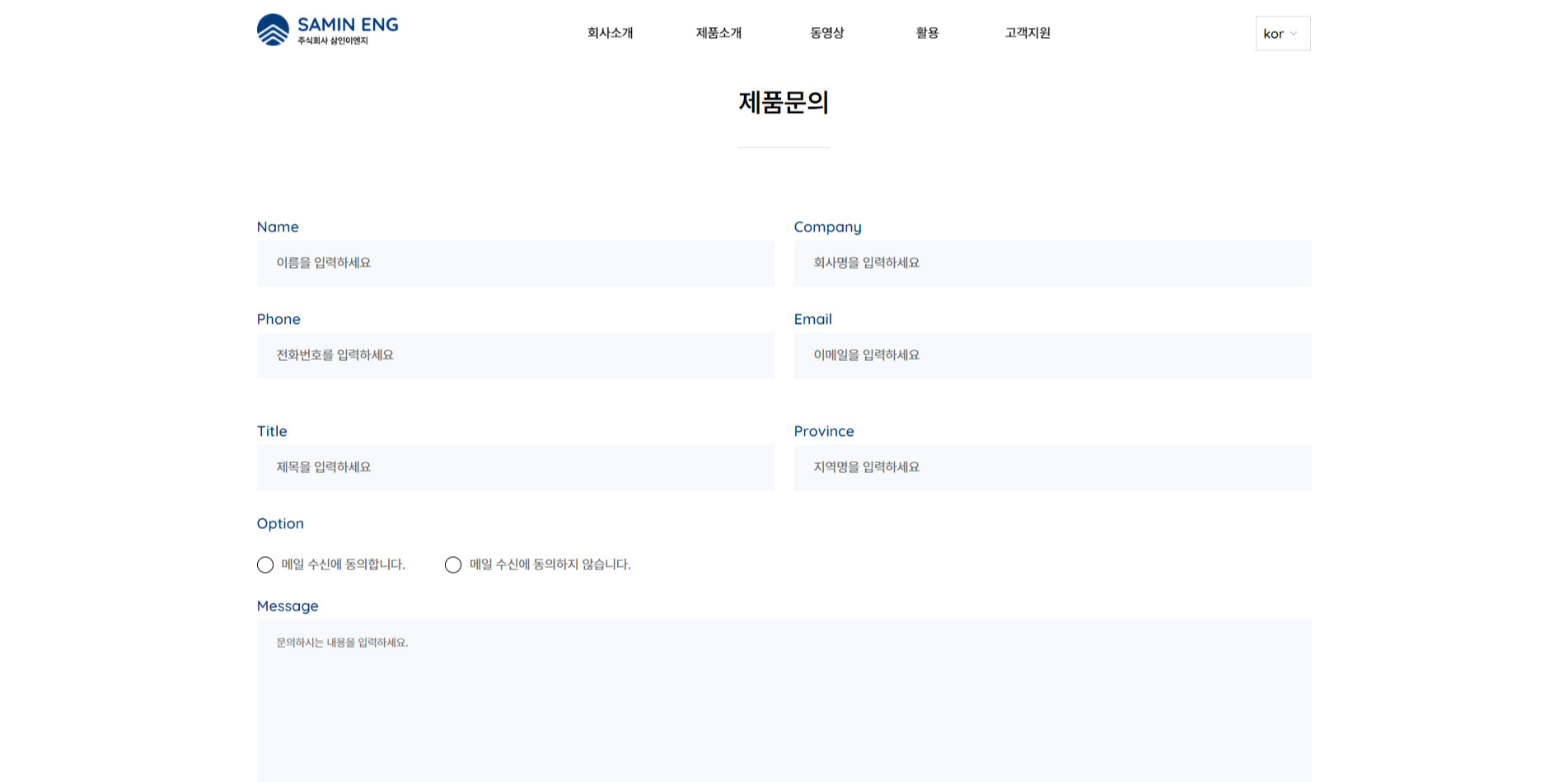Open the 활용 menu item
This screenshot has width=1568, height=782.
(927, 33)
